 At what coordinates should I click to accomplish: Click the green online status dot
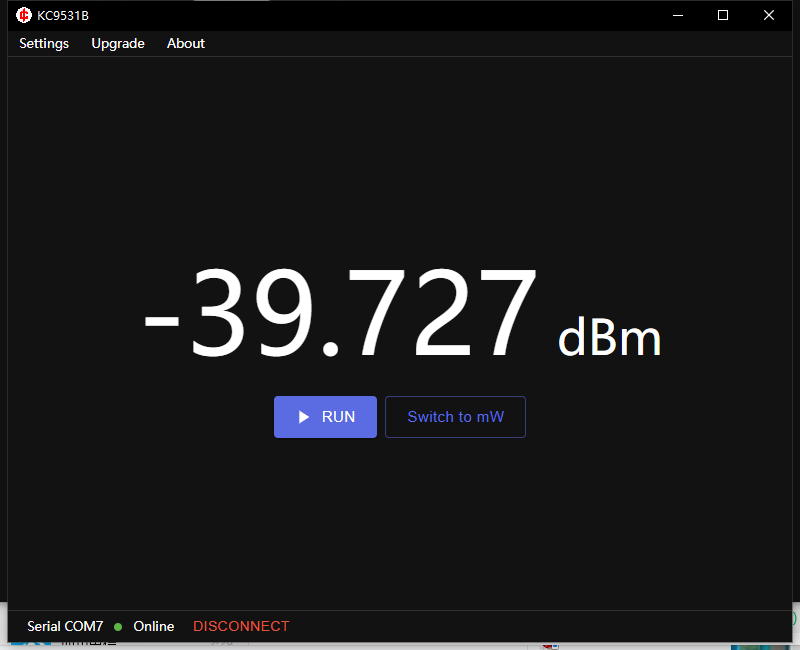tap(118, 627)
